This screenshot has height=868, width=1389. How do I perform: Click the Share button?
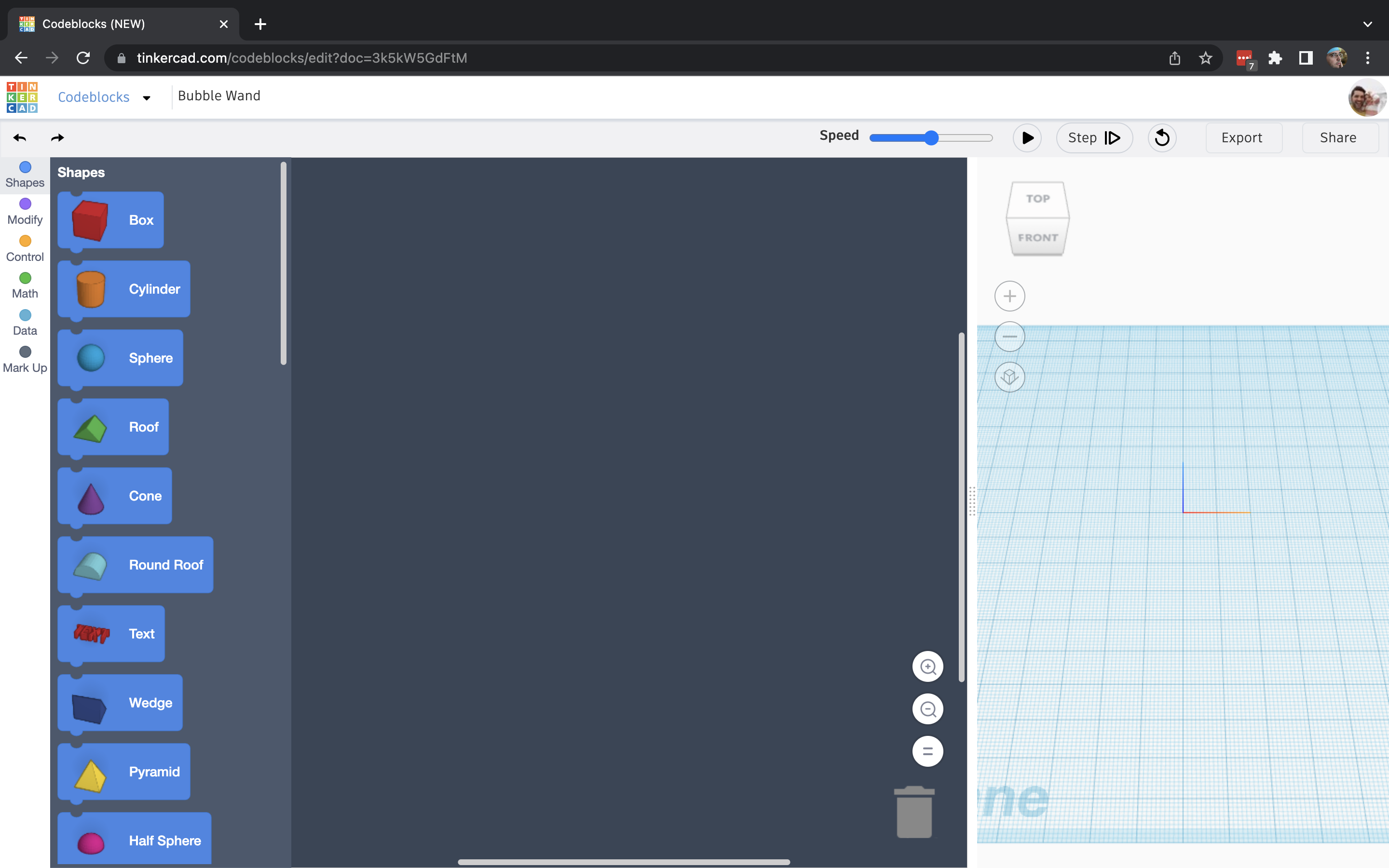1338,138
